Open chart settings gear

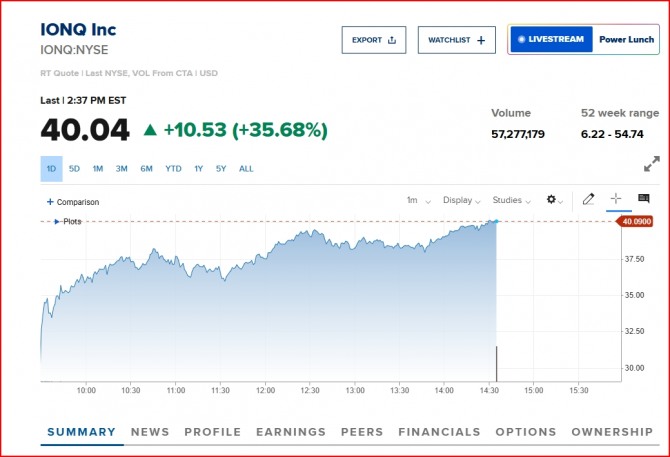[x=551, y=200]
